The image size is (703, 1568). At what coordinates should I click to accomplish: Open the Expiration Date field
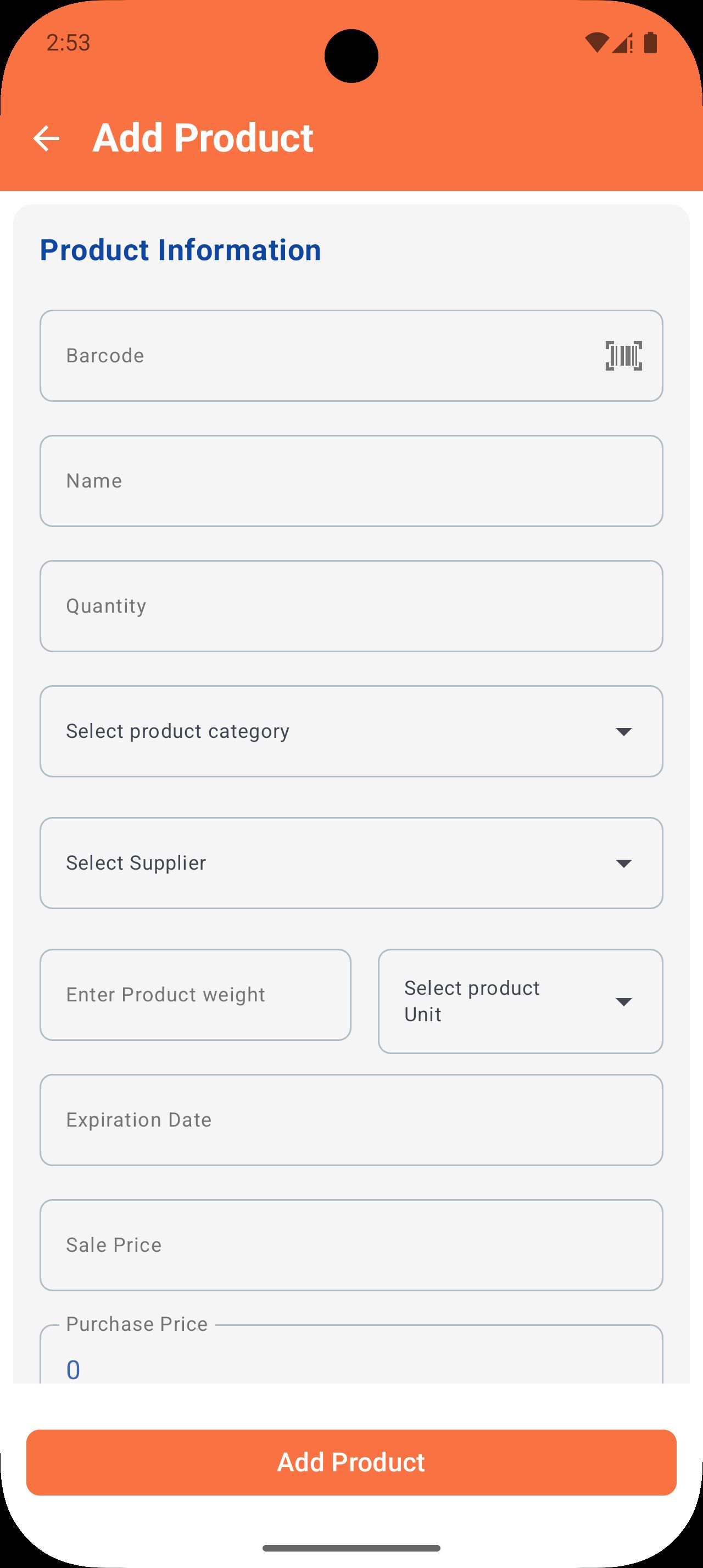click(x=350, y=1120)
